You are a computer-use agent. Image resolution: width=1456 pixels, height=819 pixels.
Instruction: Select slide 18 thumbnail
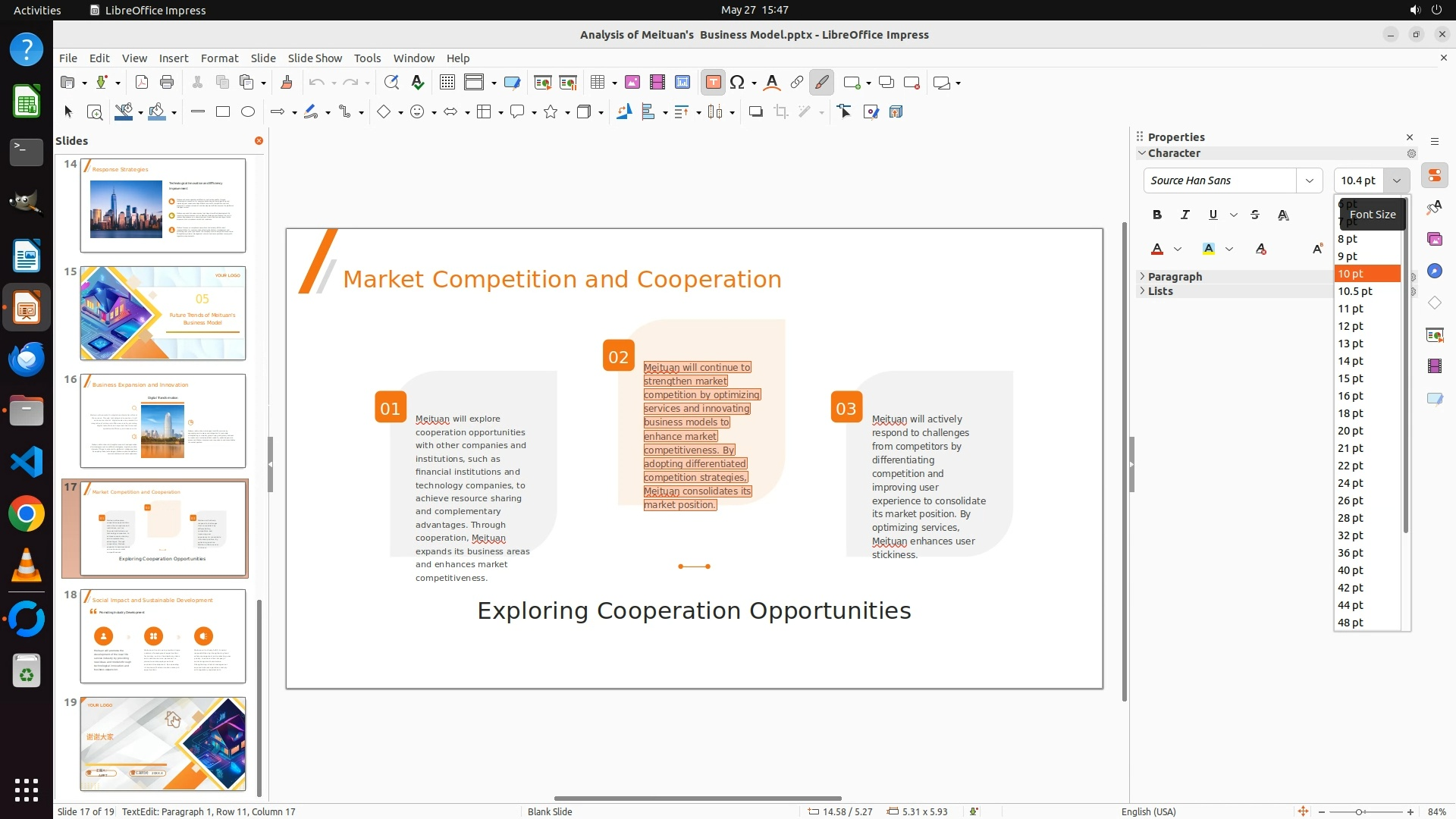(163, 636)
